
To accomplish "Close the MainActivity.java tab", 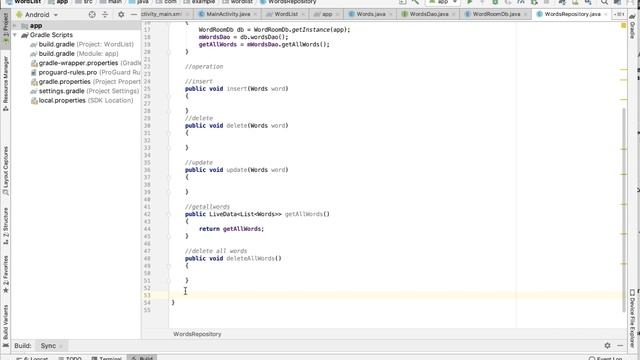I will coord(255,14).
